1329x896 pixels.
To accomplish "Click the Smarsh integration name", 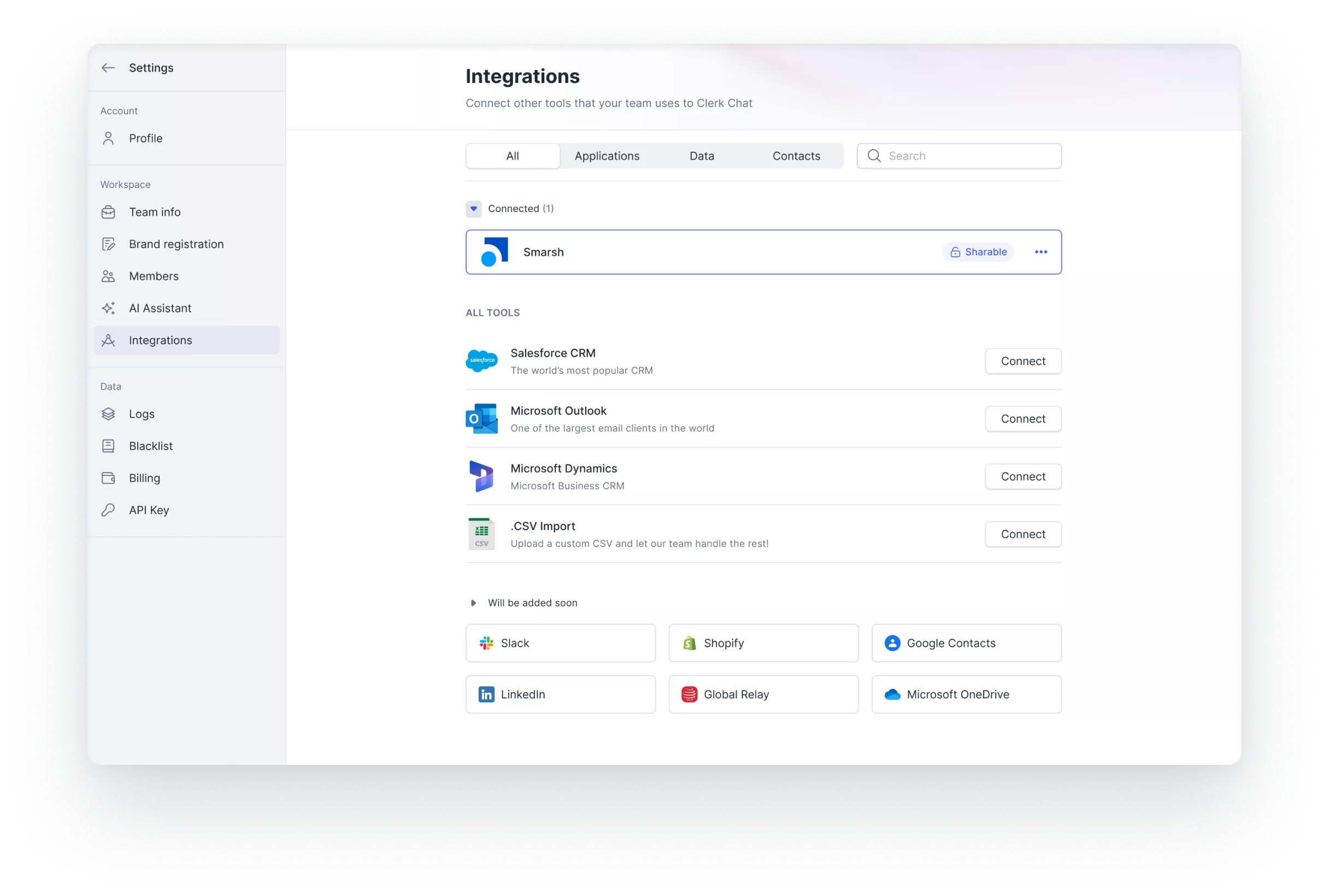I will click(543, 252).
